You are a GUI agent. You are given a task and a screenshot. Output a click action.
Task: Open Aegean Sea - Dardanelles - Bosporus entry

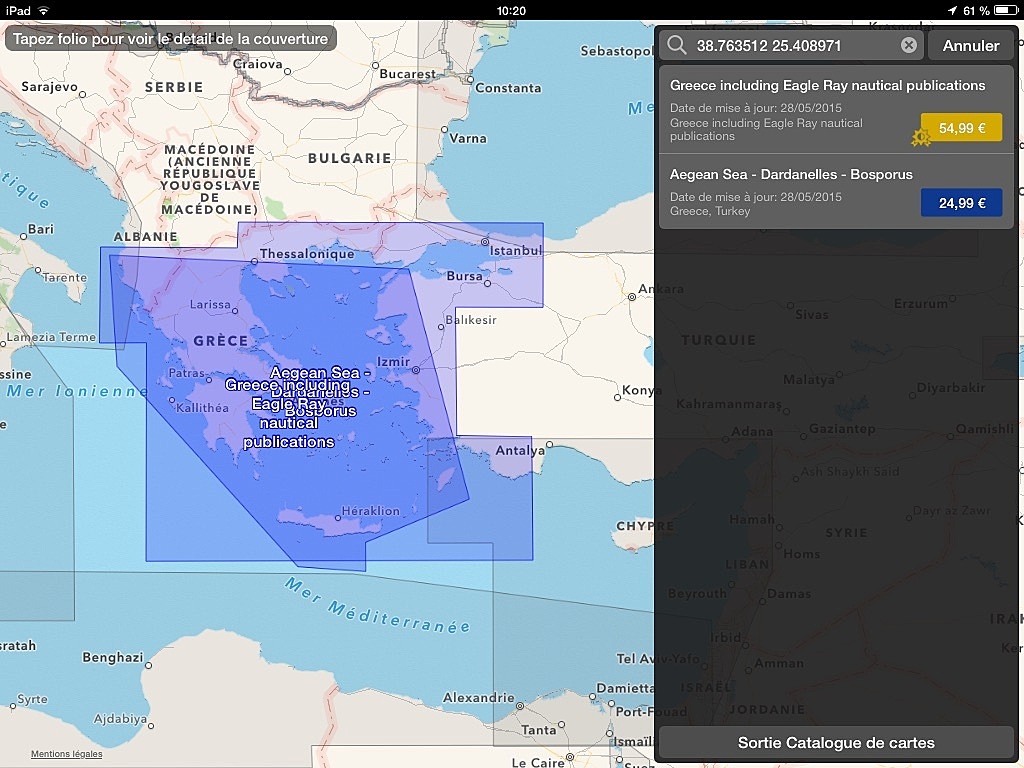tap(836, 191)
